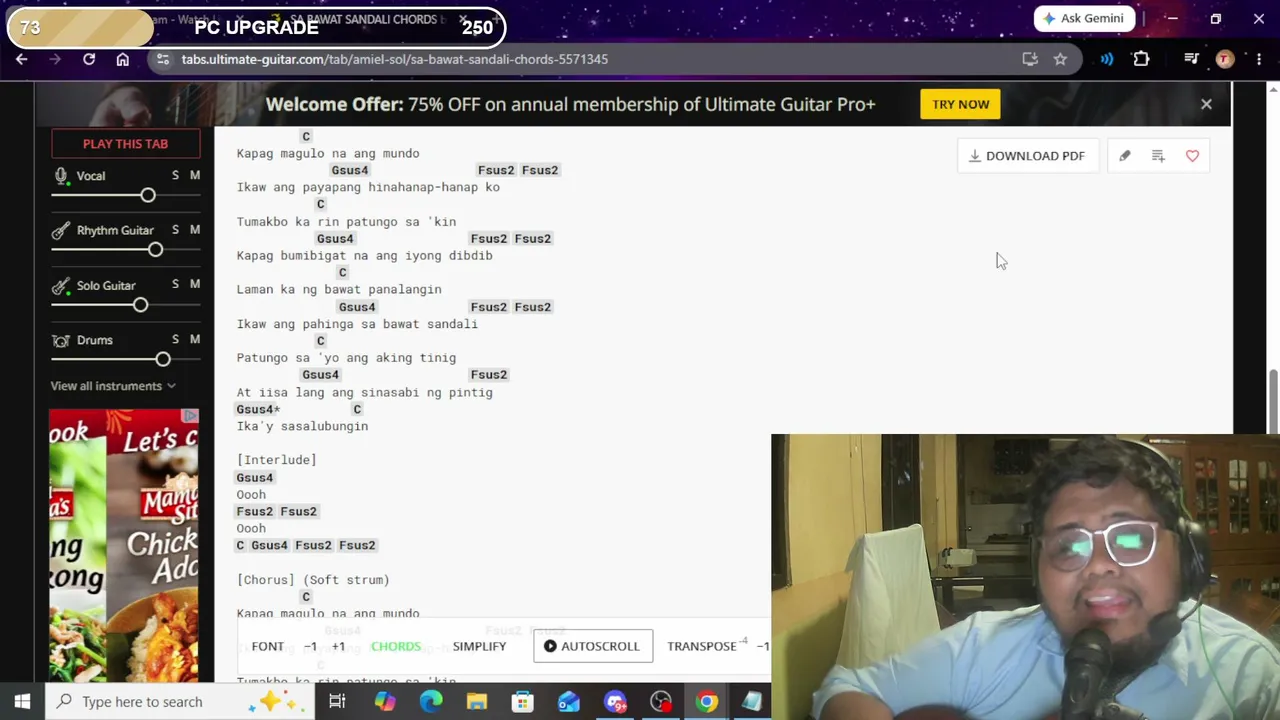Click the install app icon in address bar
This screenshot has width=1280, height=720.
[1030, 59]
